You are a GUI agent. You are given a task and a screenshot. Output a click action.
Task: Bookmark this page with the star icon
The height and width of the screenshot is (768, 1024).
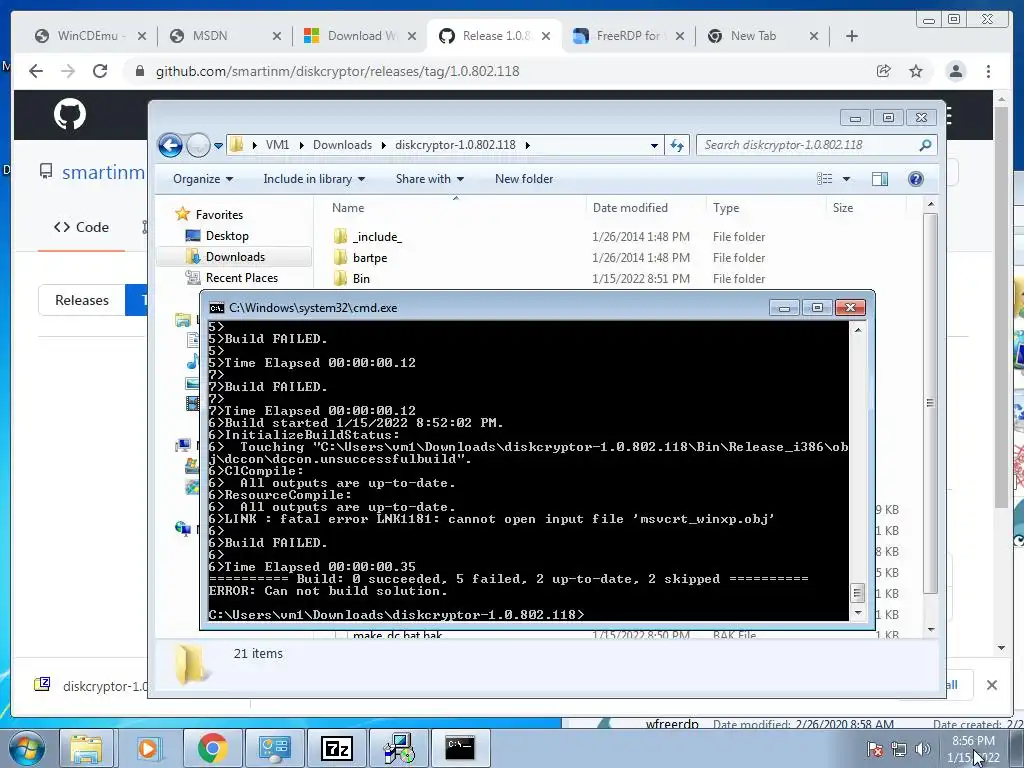(916, 71)
